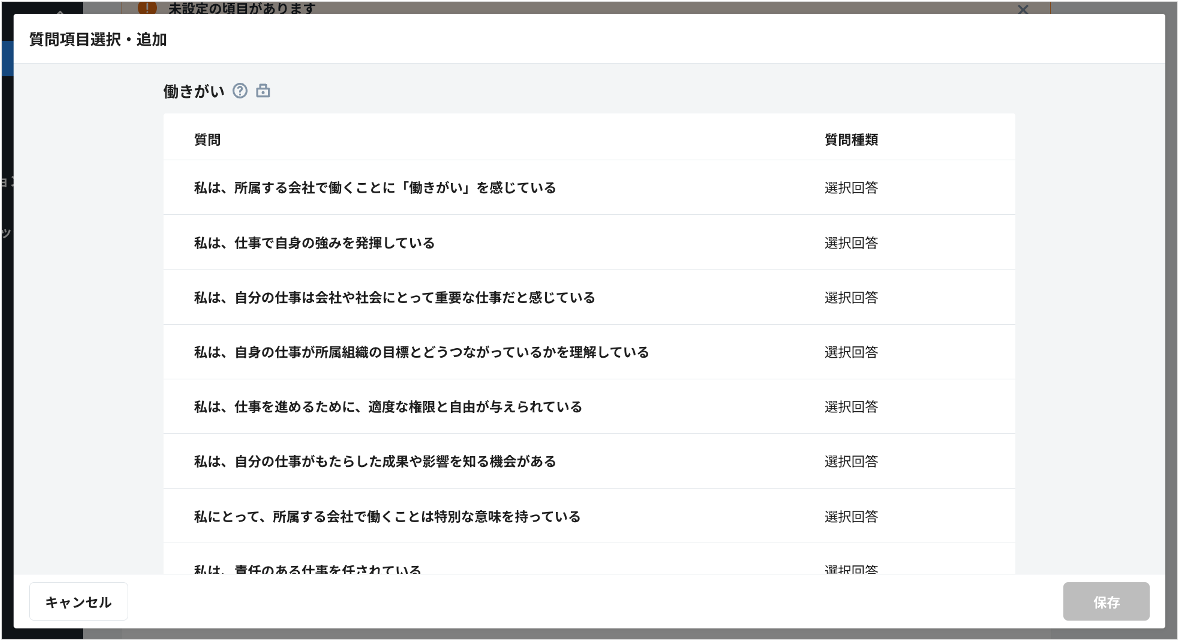Screen dimensions: 1178x640
Task: Select the question about feeling 働きがい at work
Action: pos(375,187)
